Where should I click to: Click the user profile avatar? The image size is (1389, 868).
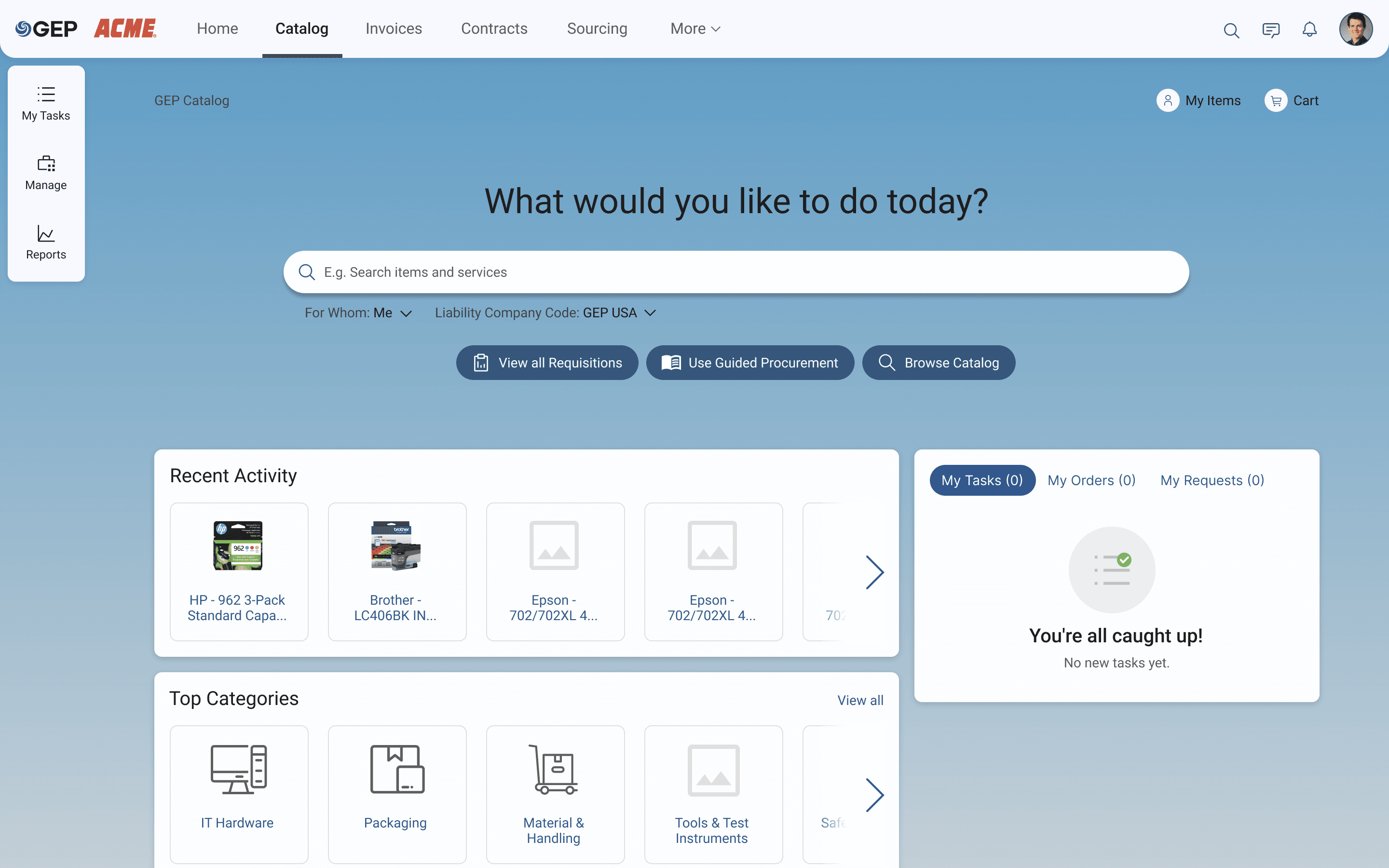[x=1355, y=29]
